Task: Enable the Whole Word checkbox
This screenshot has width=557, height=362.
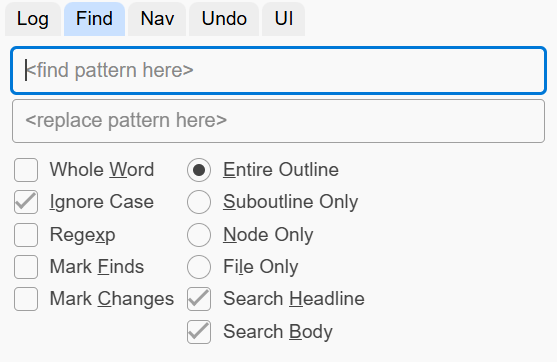Action: (x=26, y=170)
